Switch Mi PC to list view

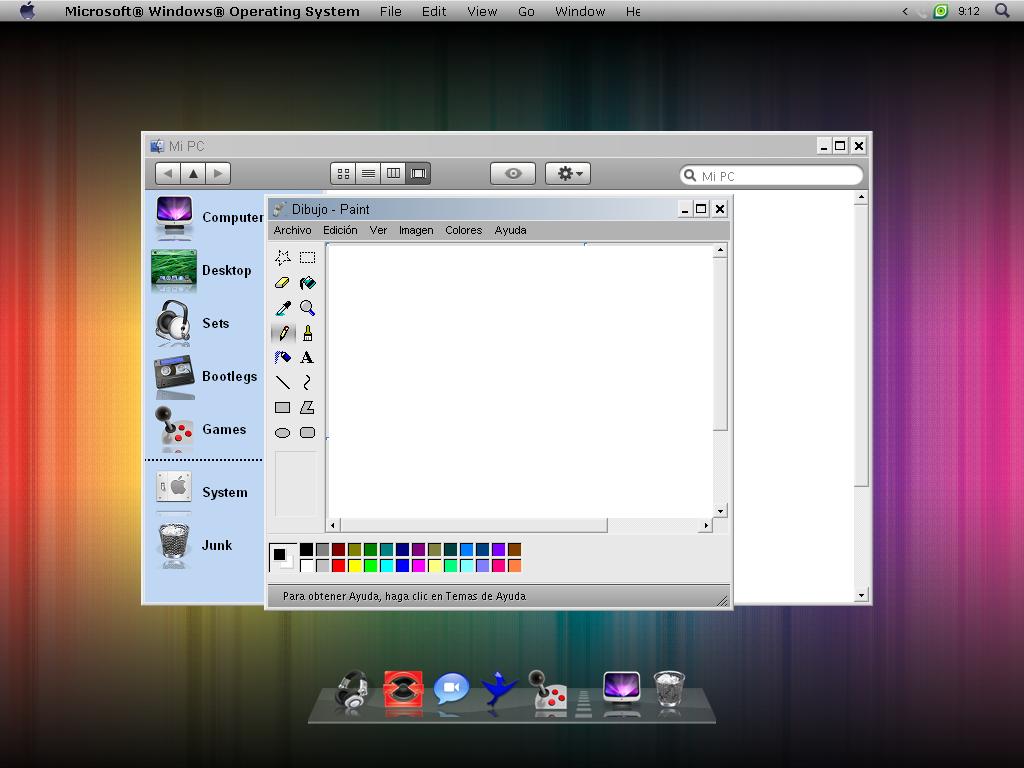click(368, 174)
